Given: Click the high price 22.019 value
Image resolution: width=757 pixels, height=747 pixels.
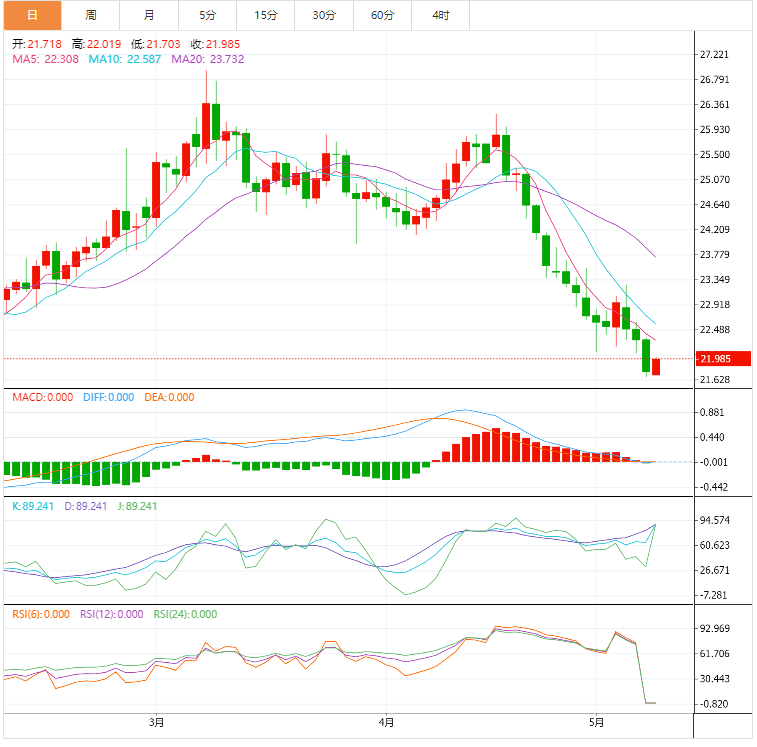Looking at the screenshot, I should point(104,44).
